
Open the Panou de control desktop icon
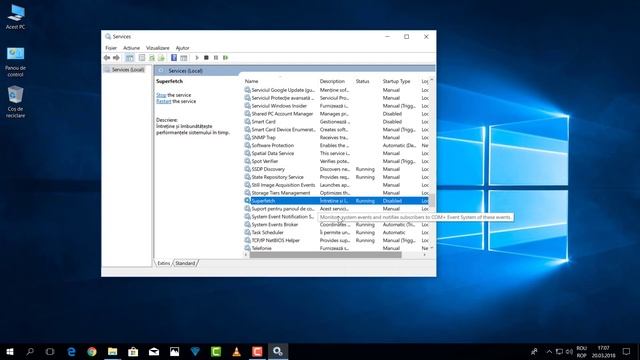pyautogui.click(x=16, y=62)
